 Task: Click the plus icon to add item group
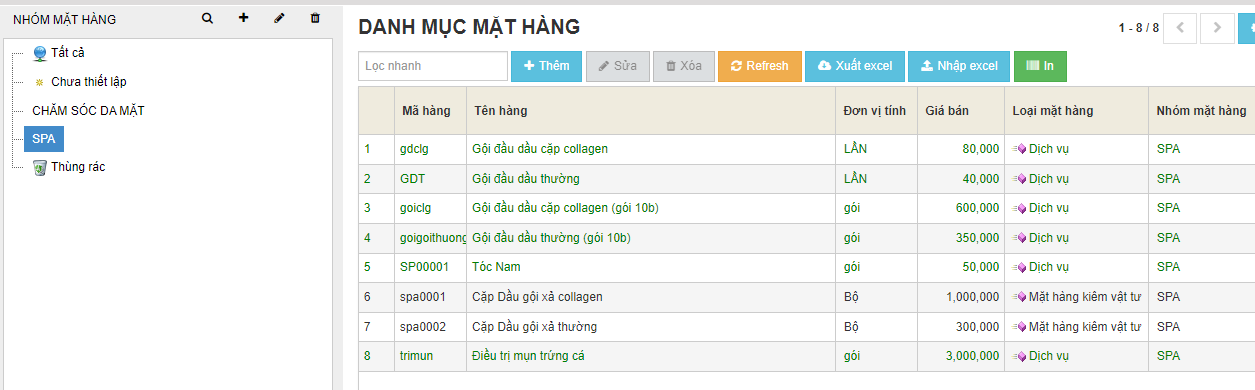pyautogui.click(x=243, y=18)
